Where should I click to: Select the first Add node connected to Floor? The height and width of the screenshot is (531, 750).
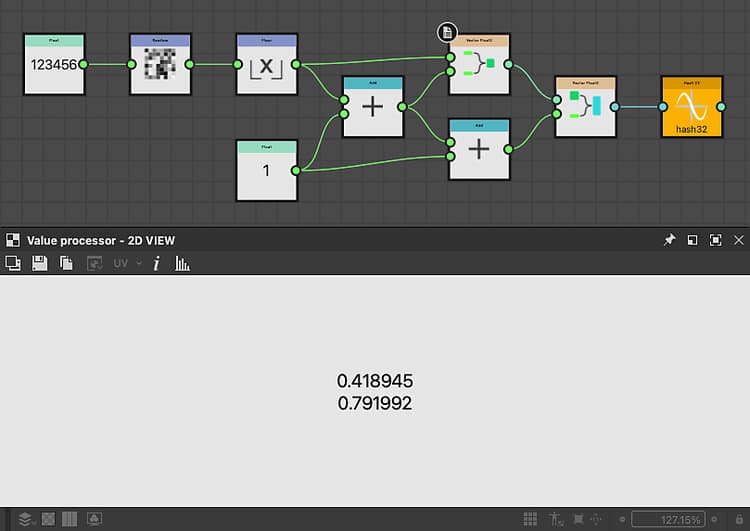coord(373,107)
